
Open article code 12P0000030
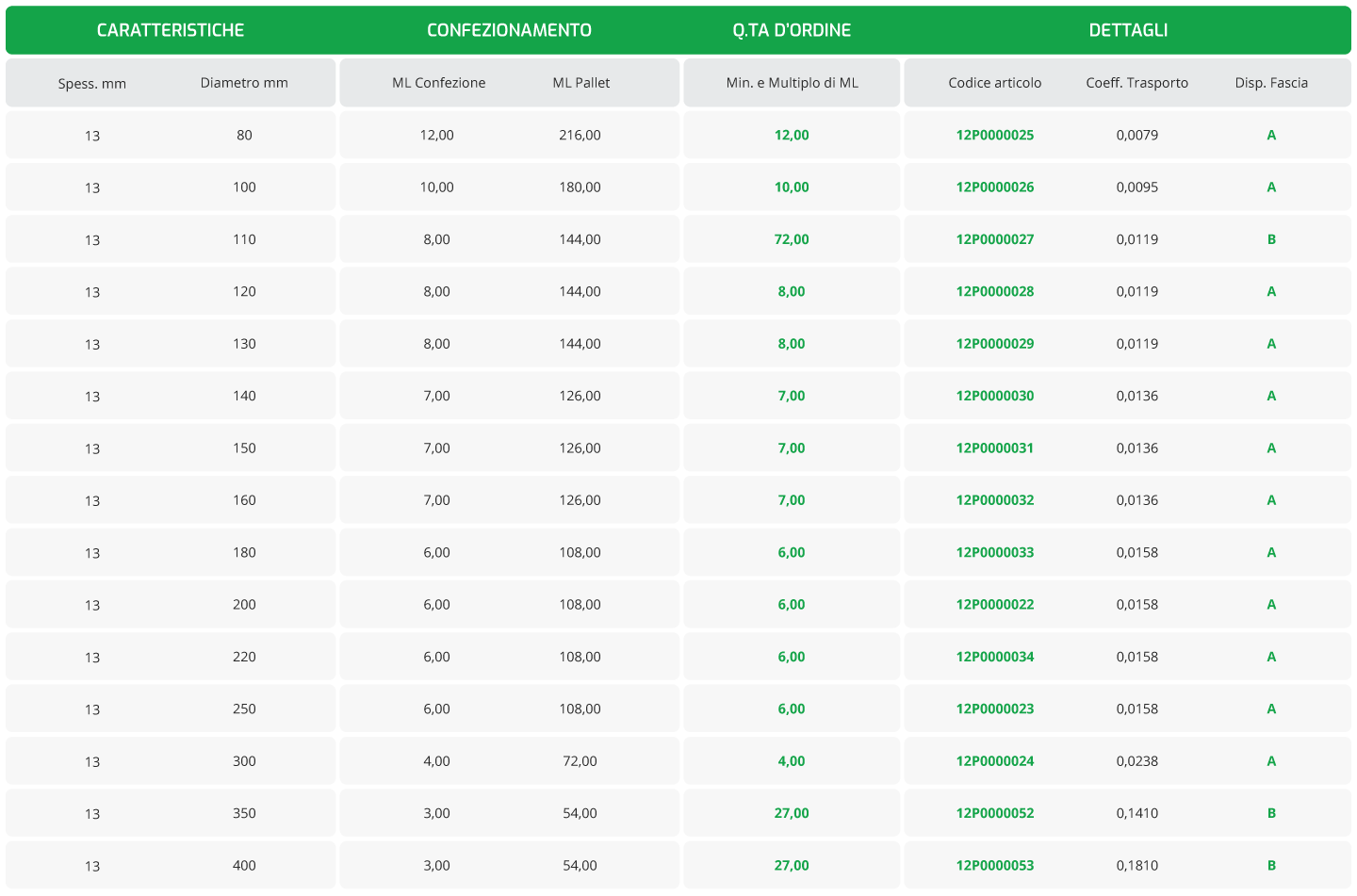coord(995,396)
